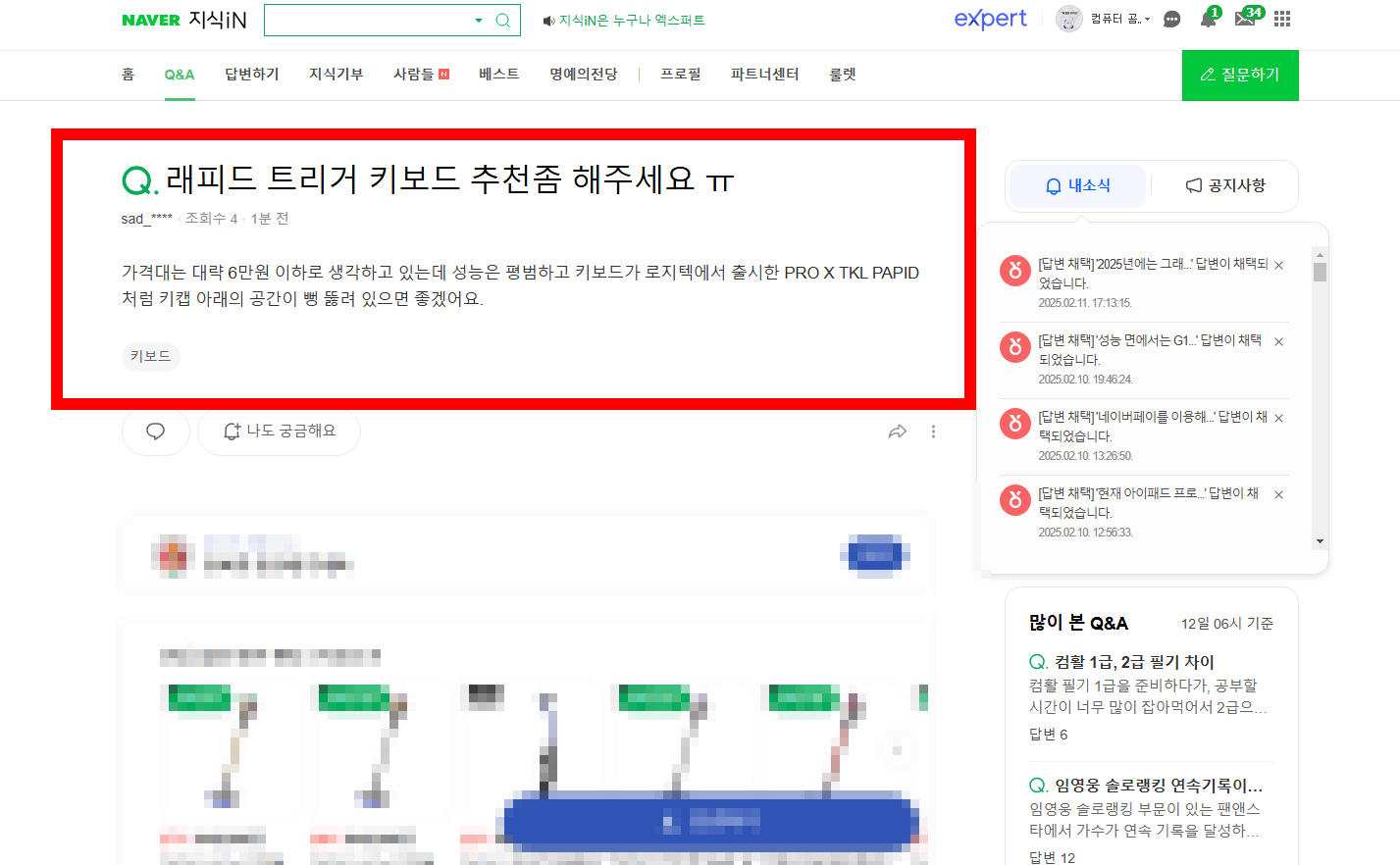Click the scroll-down arrow of notification list

(x=1320, y=541)
